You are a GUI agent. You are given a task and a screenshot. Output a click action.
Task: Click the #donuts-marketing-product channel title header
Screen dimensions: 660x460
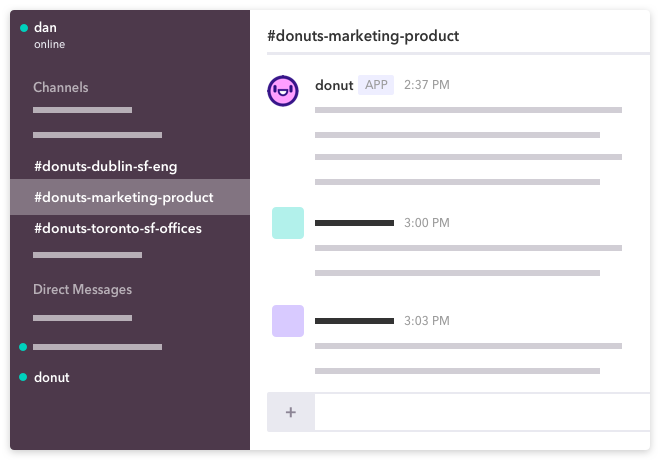pos(363,36)
